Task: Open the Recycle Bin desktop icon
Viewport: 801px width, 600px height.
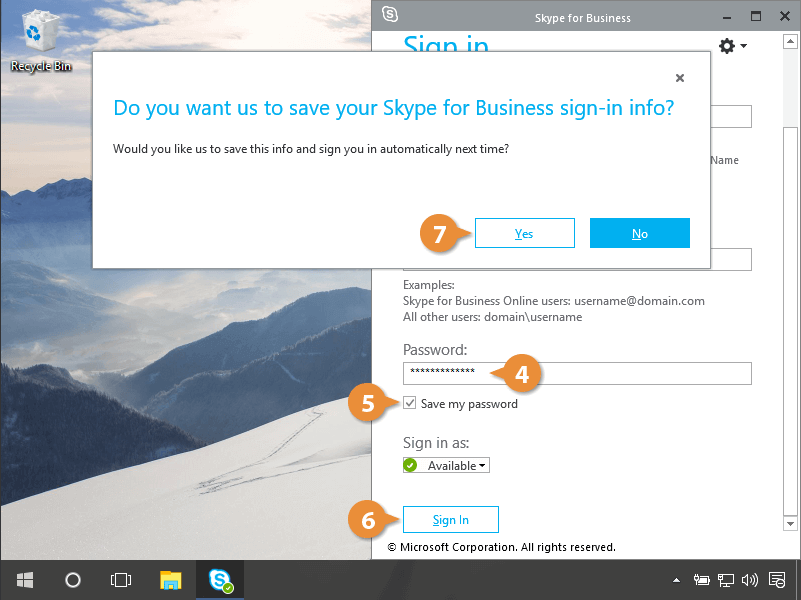Action: click(x=33, y=45)
